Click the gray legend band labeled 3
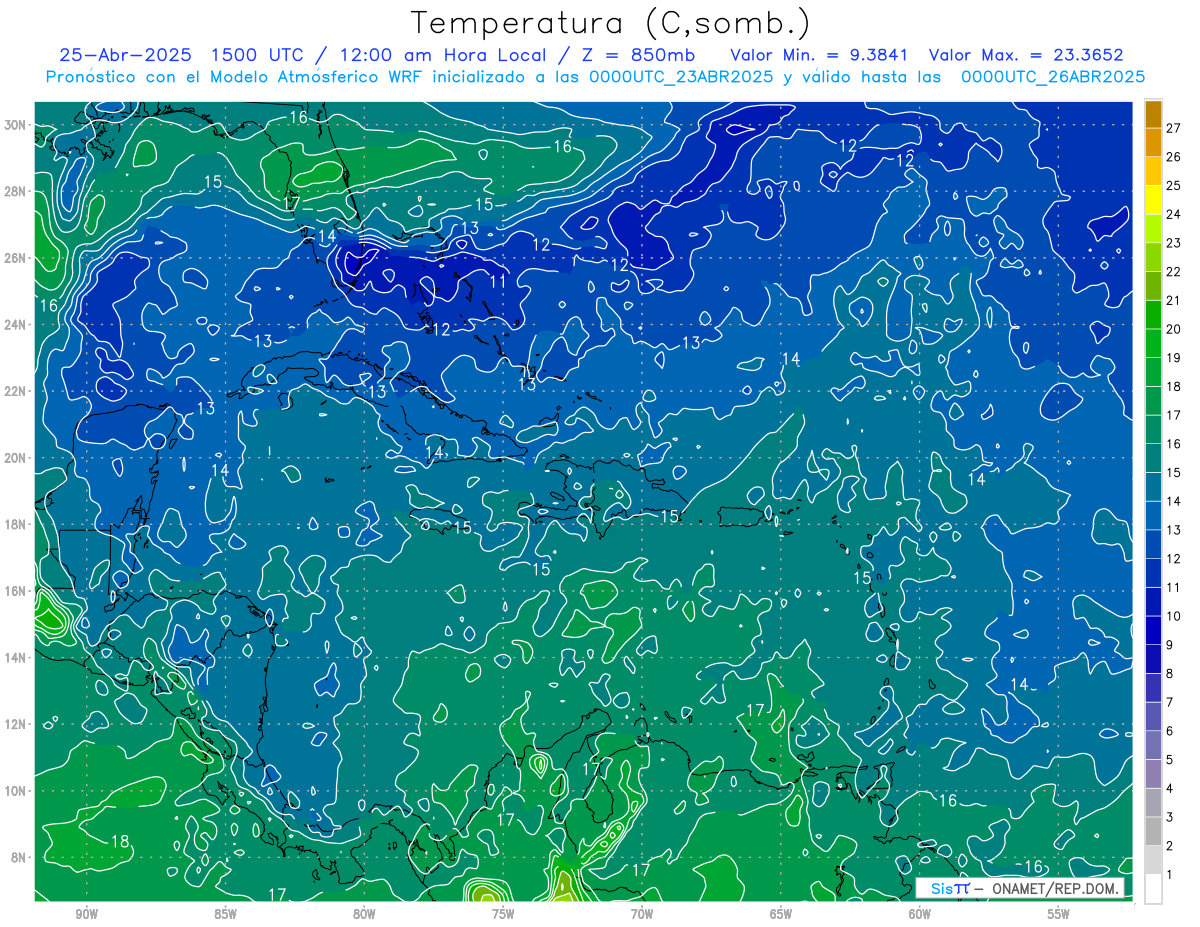The height and width of the screenshot is (927, 1200). click(x=1153, y=803)
